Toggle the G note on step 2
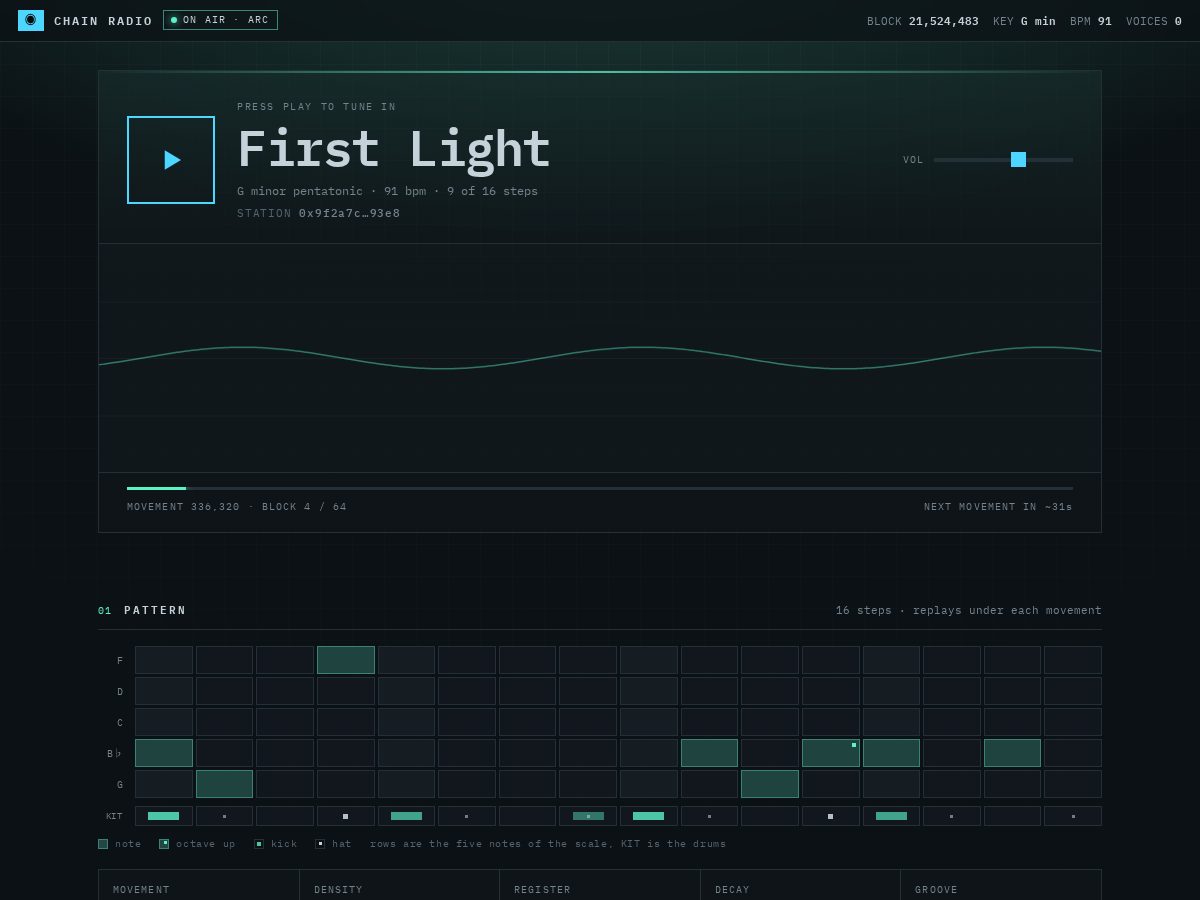Image resolution: width=1200 pixels, height=900 pixels. click(x=225, y=784)
